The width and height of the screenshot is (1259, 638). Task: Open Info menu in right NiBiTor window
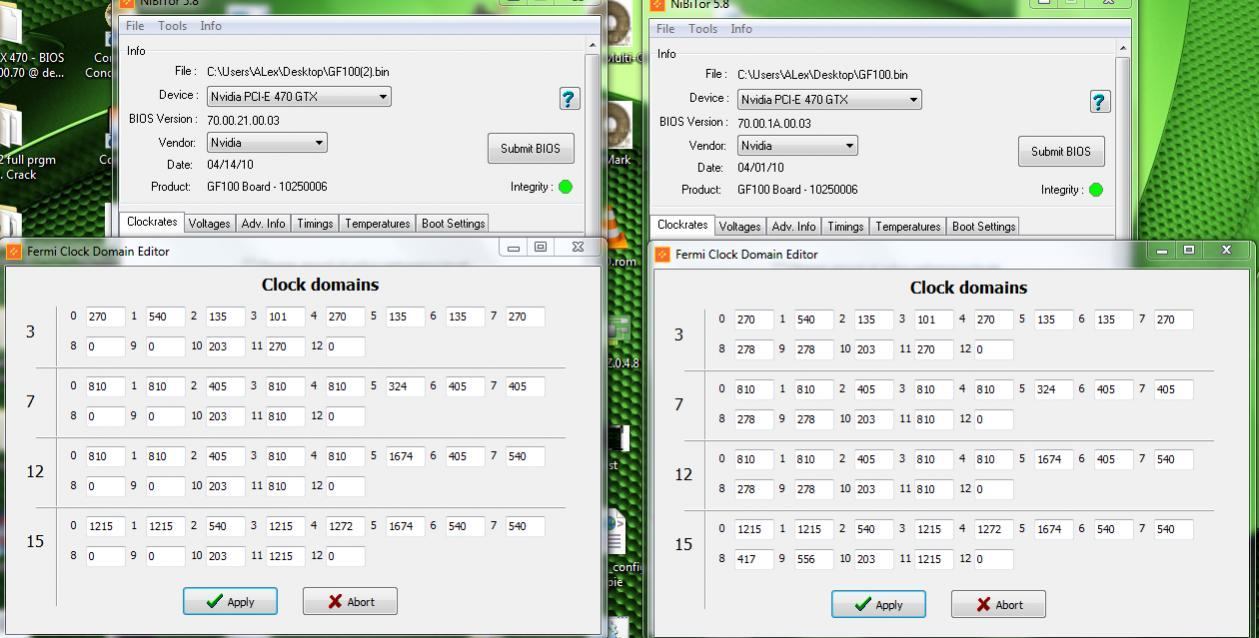[741, 29]
